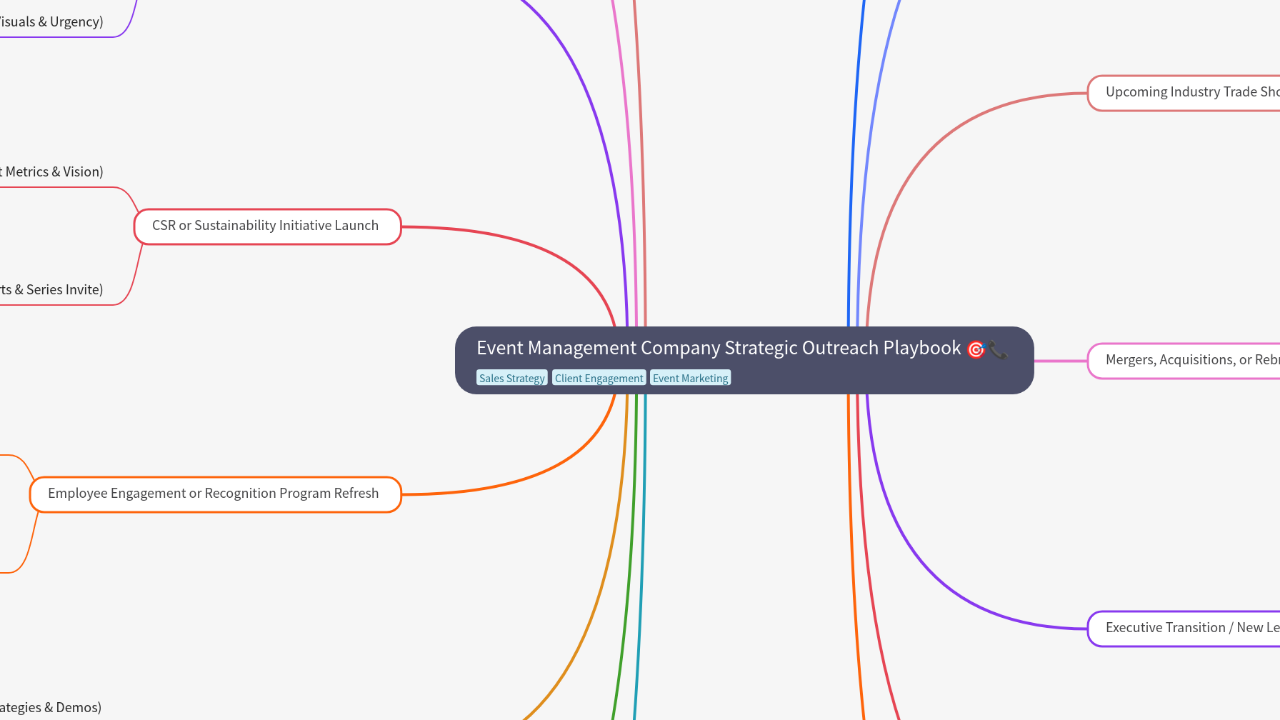Select the 'Sales Strategy' tag chip

[512, 378]
